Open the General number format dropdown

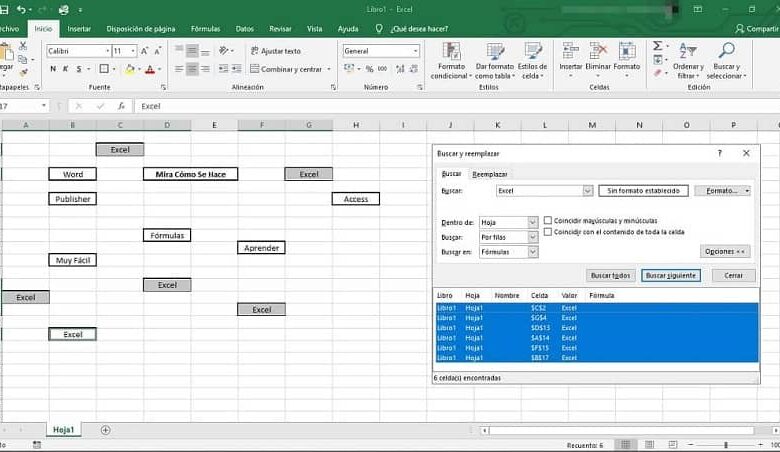click(415, 51)
